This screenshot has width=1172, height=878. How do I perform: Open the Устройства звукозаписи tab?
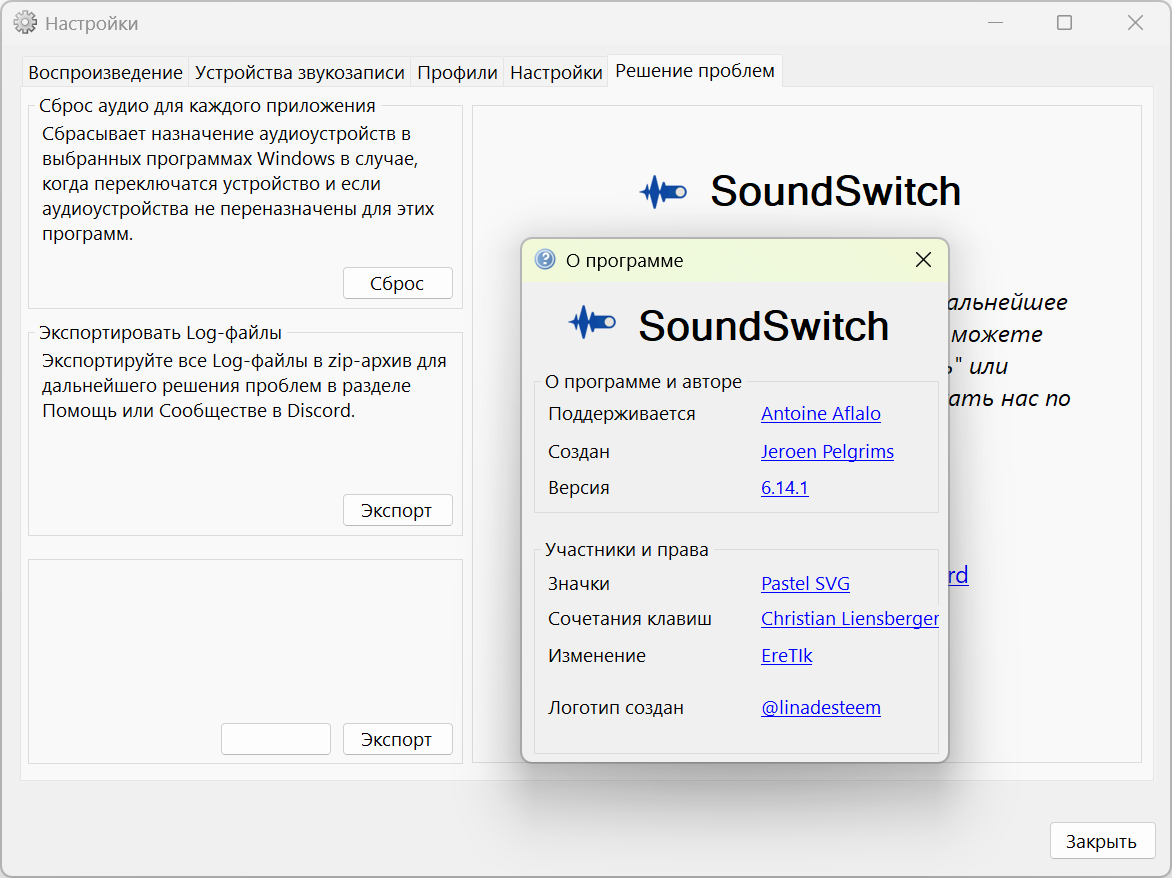tap(300, 72)
